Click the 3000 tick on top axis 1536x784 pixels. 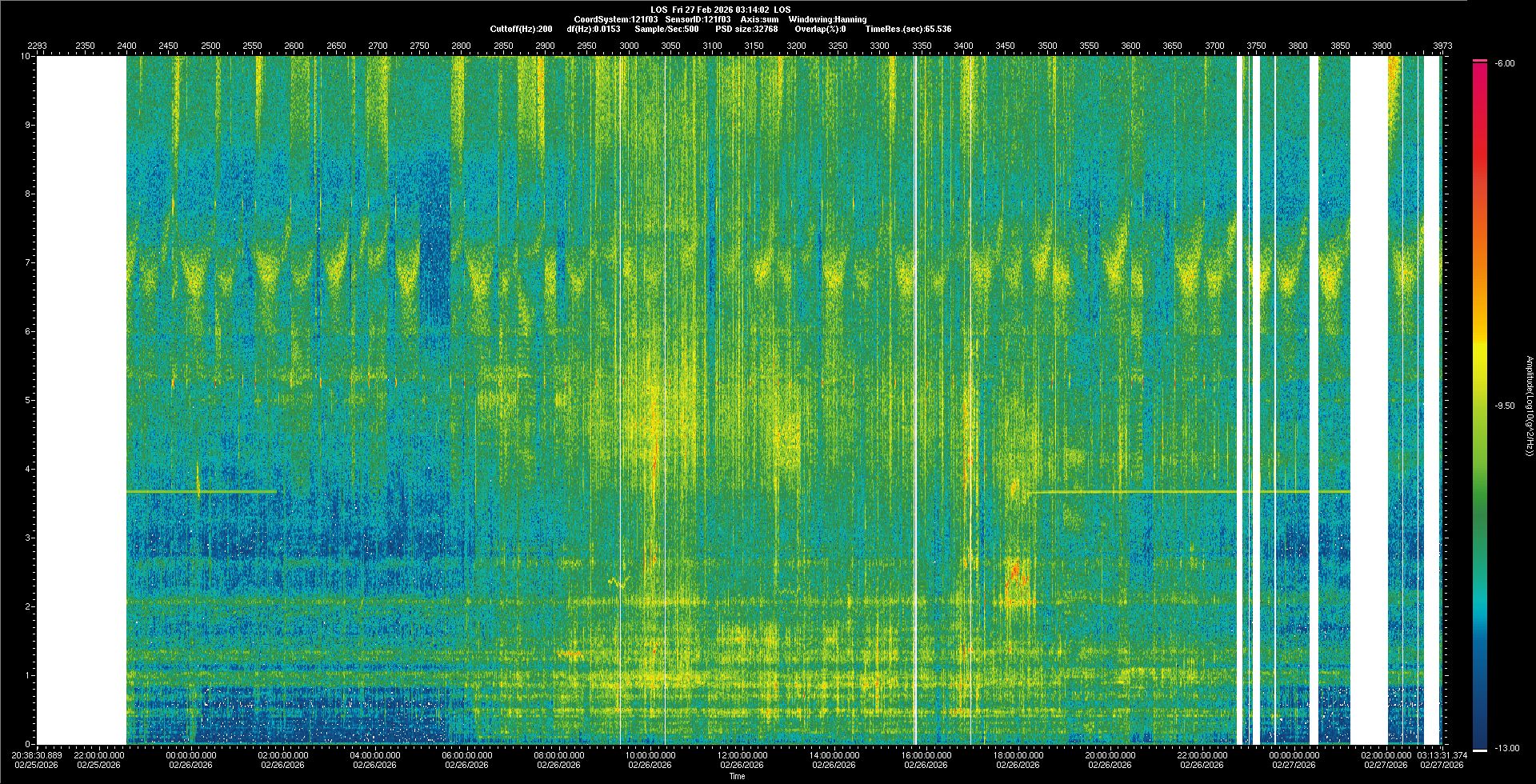click(x=629, y=46)
